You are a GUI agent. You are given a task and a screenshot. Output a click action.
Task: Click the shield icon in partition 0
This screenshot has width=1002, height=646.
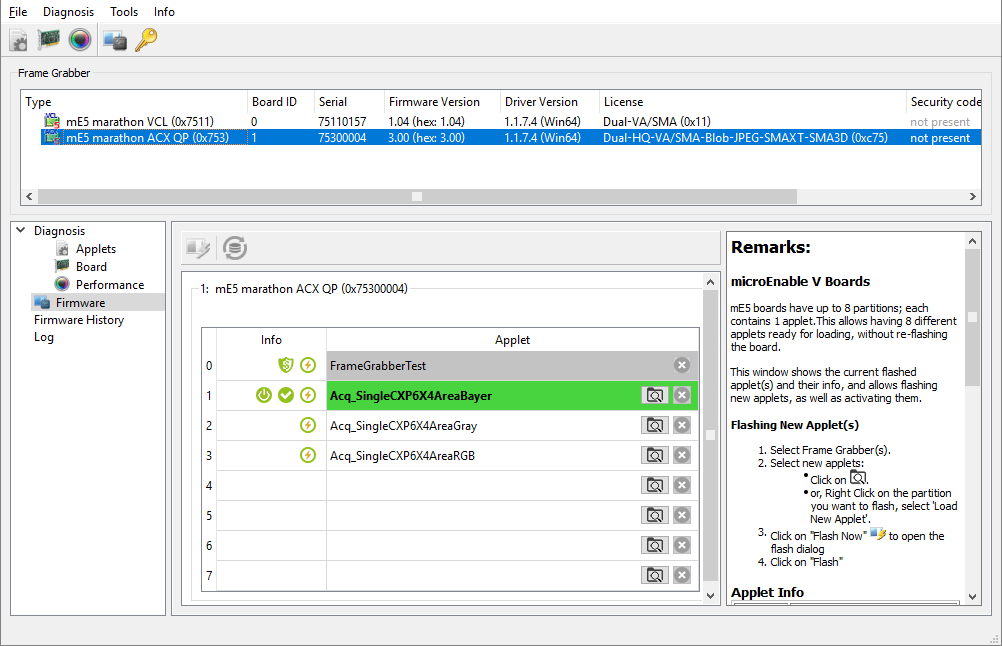pyautogui.click(x=286, y=365)
